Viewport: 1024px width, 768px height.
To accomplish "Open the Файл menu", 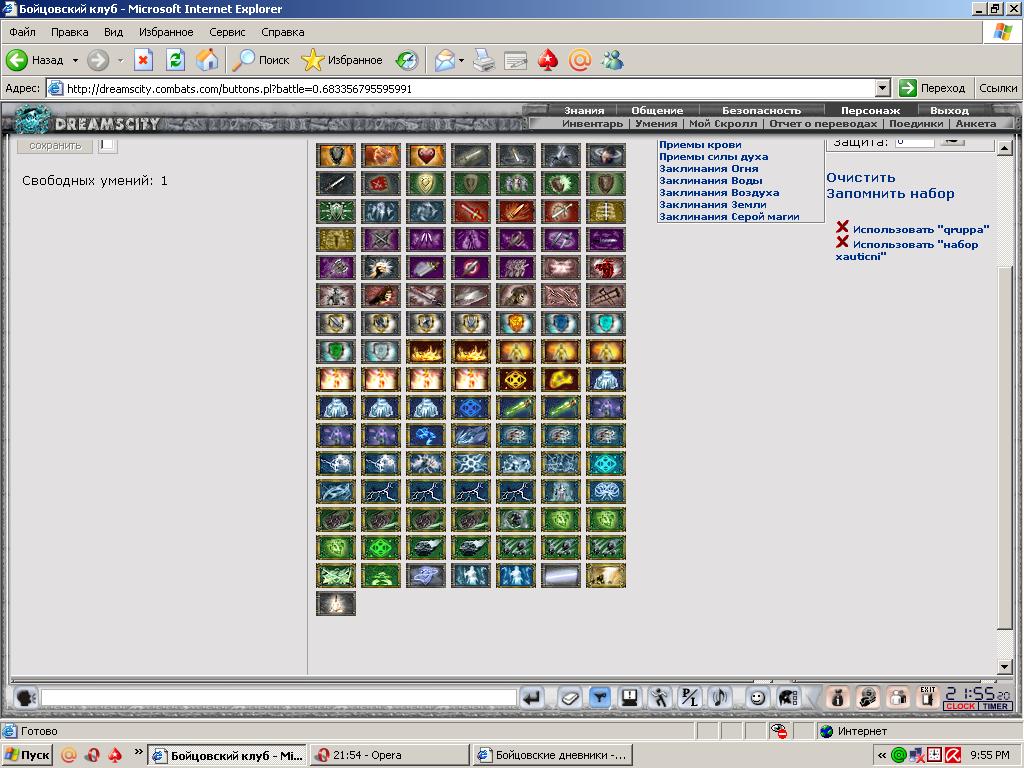I will [22, 32].
